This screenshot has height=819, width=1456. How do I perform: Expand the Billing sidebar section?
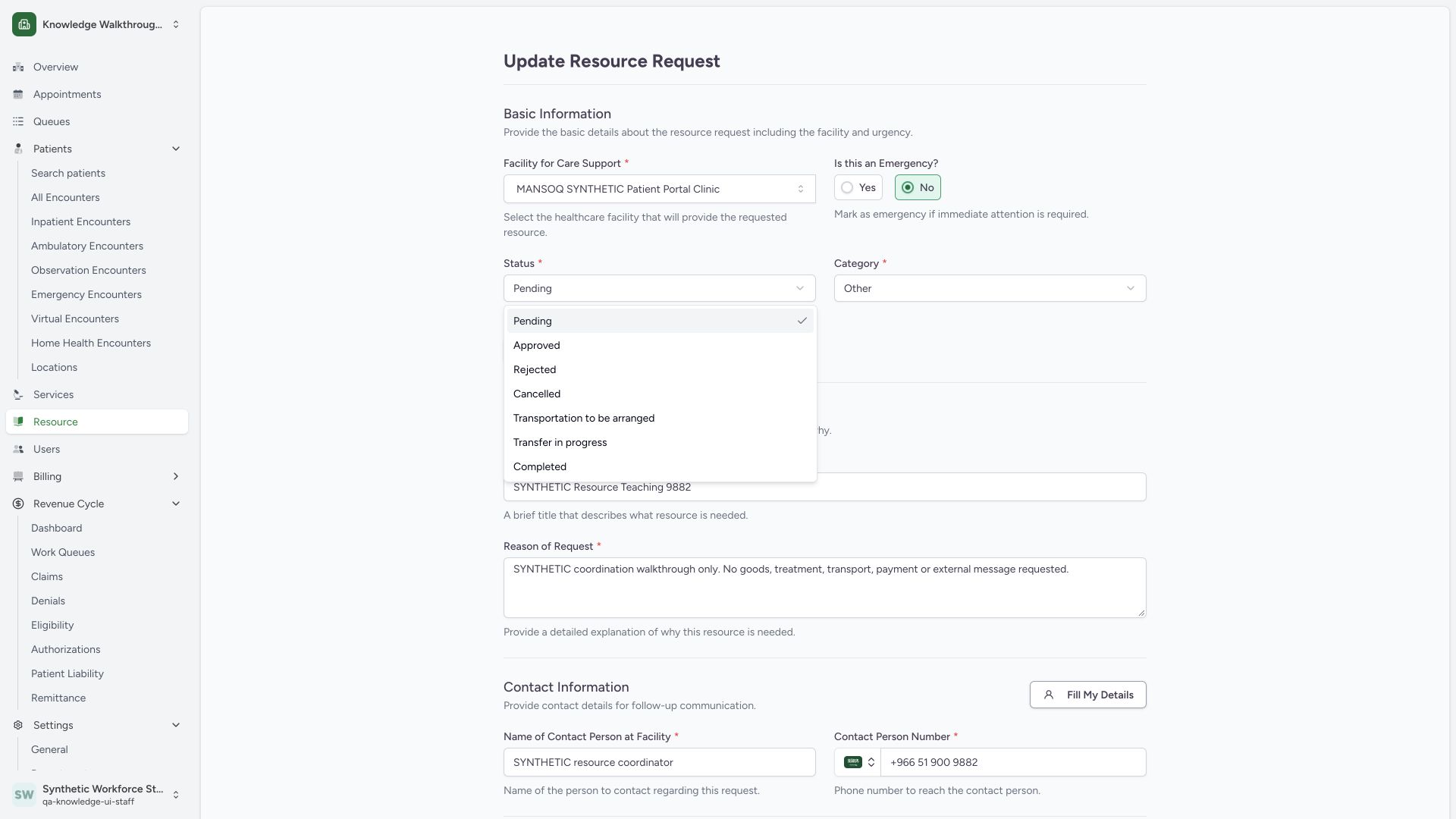[x=176, y=476]
